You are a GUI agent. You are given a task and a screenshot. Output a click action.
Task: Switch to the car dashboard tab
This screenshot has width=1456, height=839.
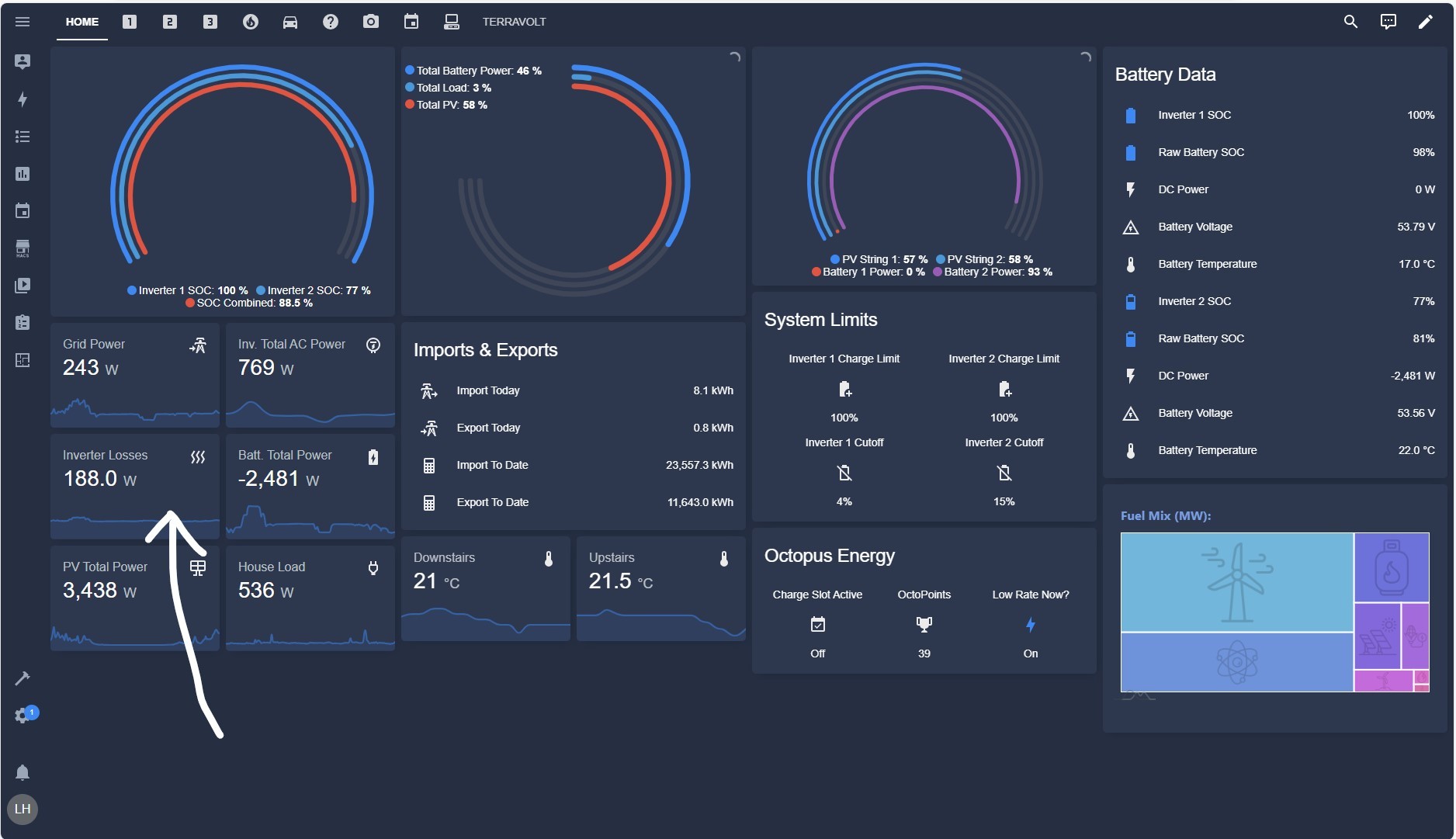[290, 22]
